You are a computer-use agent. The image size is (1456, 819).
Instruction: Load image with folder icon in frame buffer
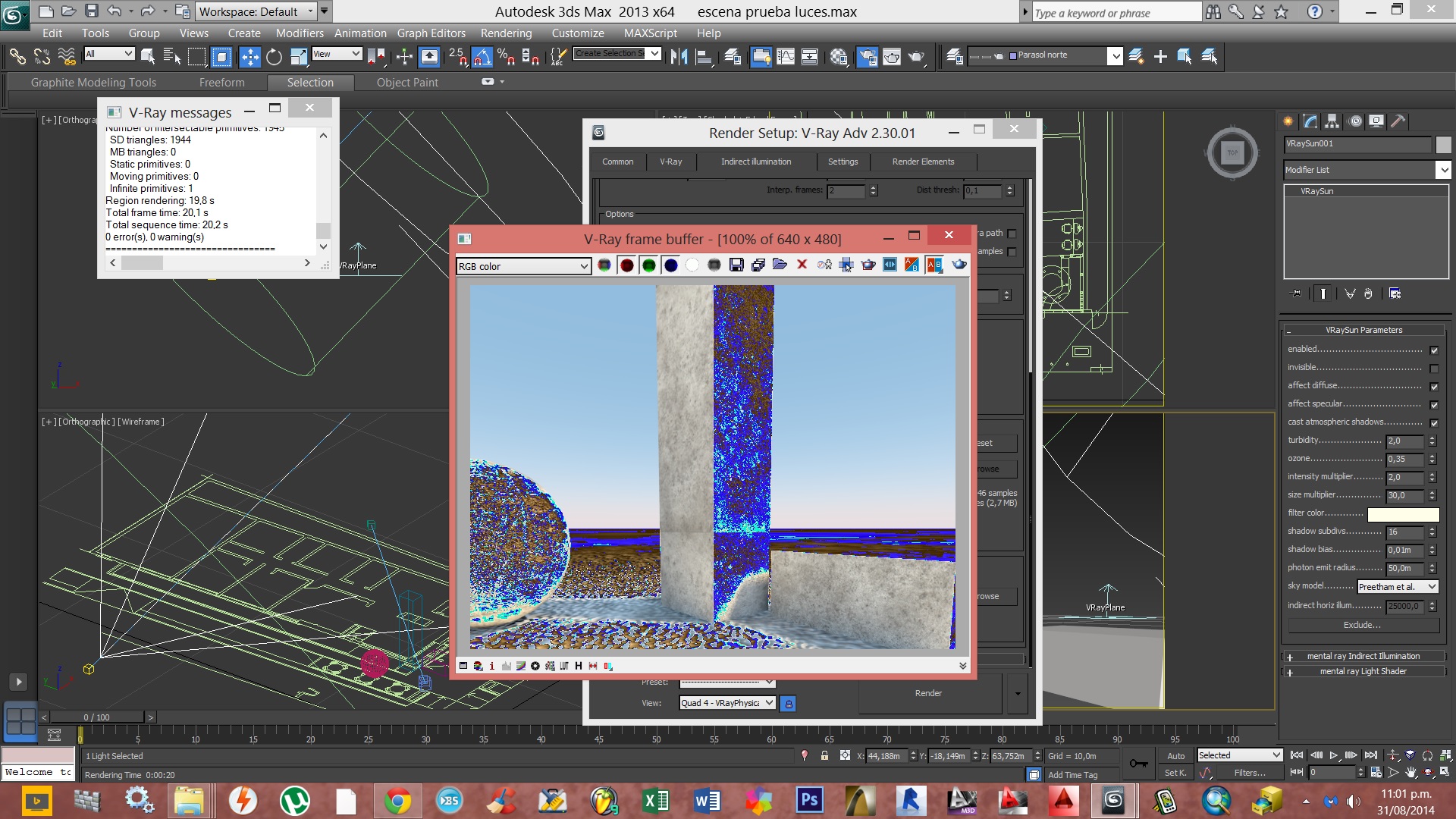(780, 265)
